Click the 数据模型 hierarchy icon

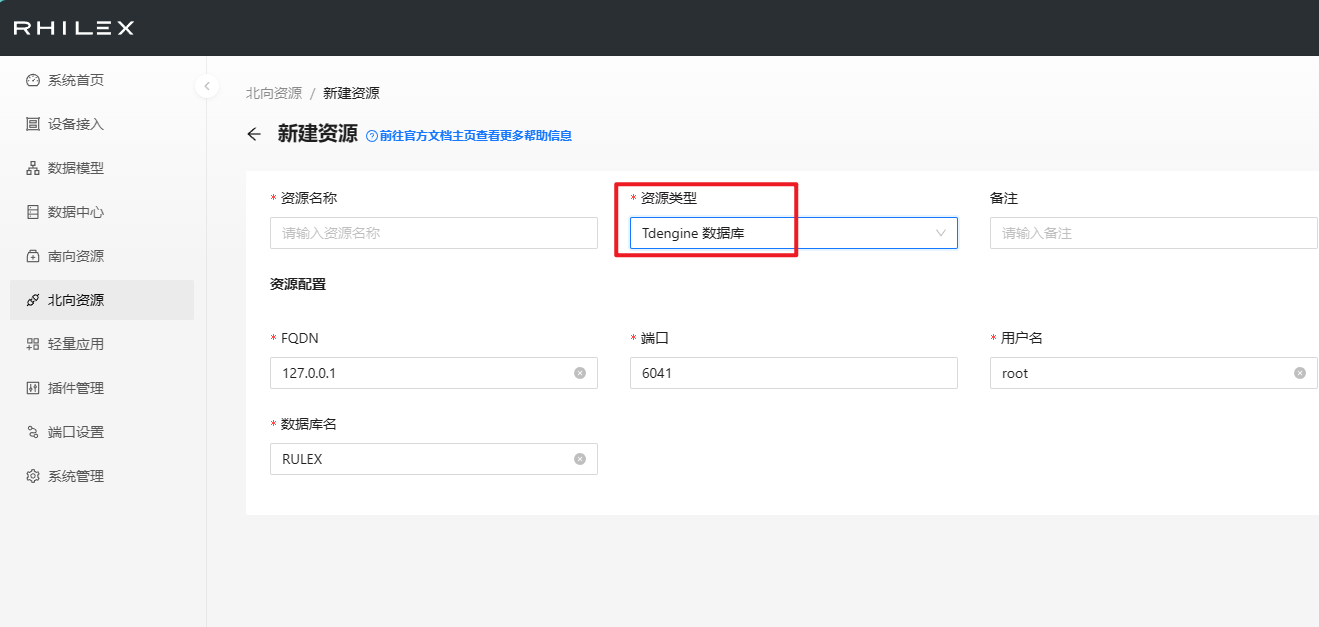(33, 168)
